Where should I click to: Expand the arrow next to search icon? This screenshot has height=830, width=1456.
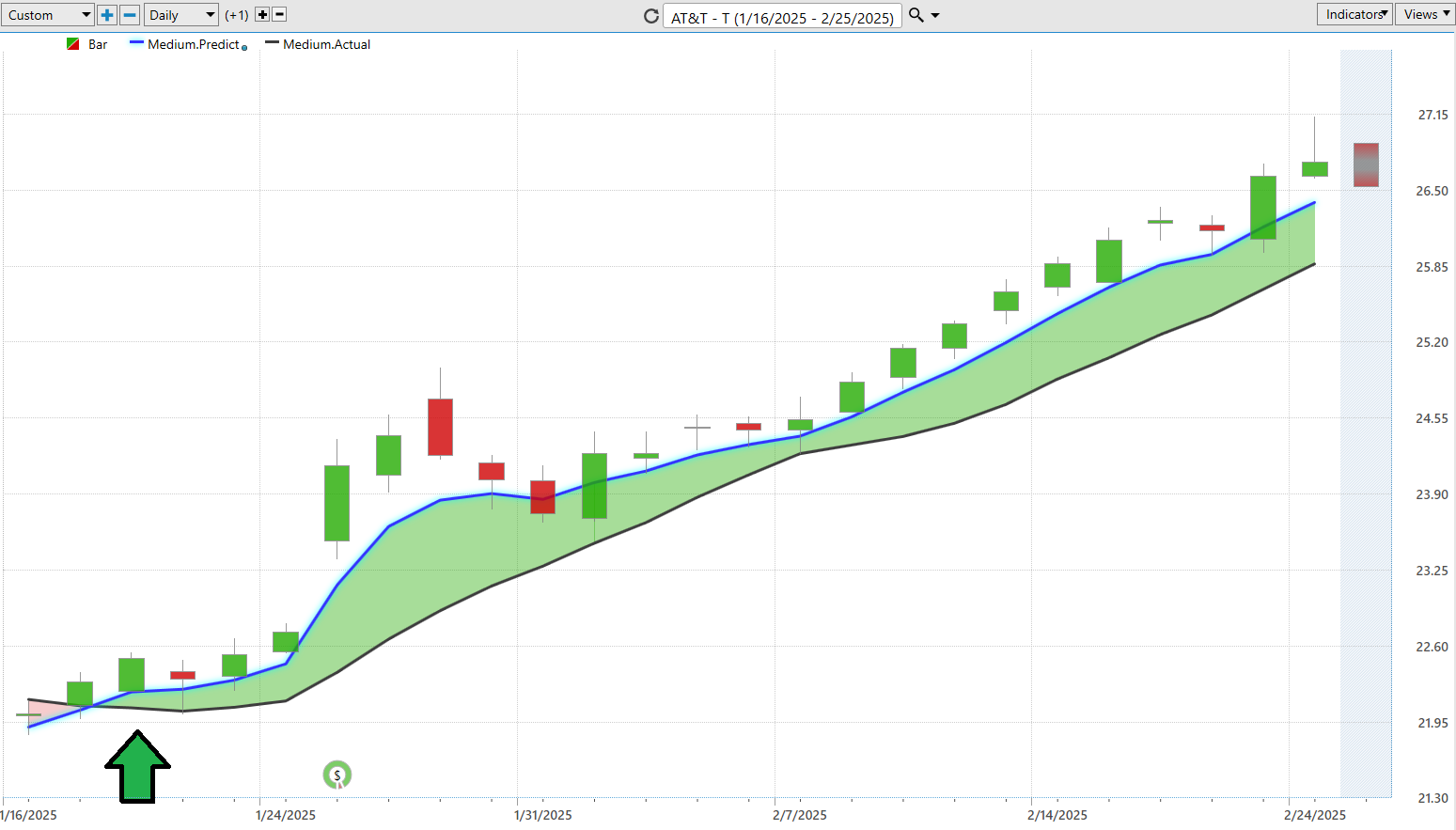(935, 16)
